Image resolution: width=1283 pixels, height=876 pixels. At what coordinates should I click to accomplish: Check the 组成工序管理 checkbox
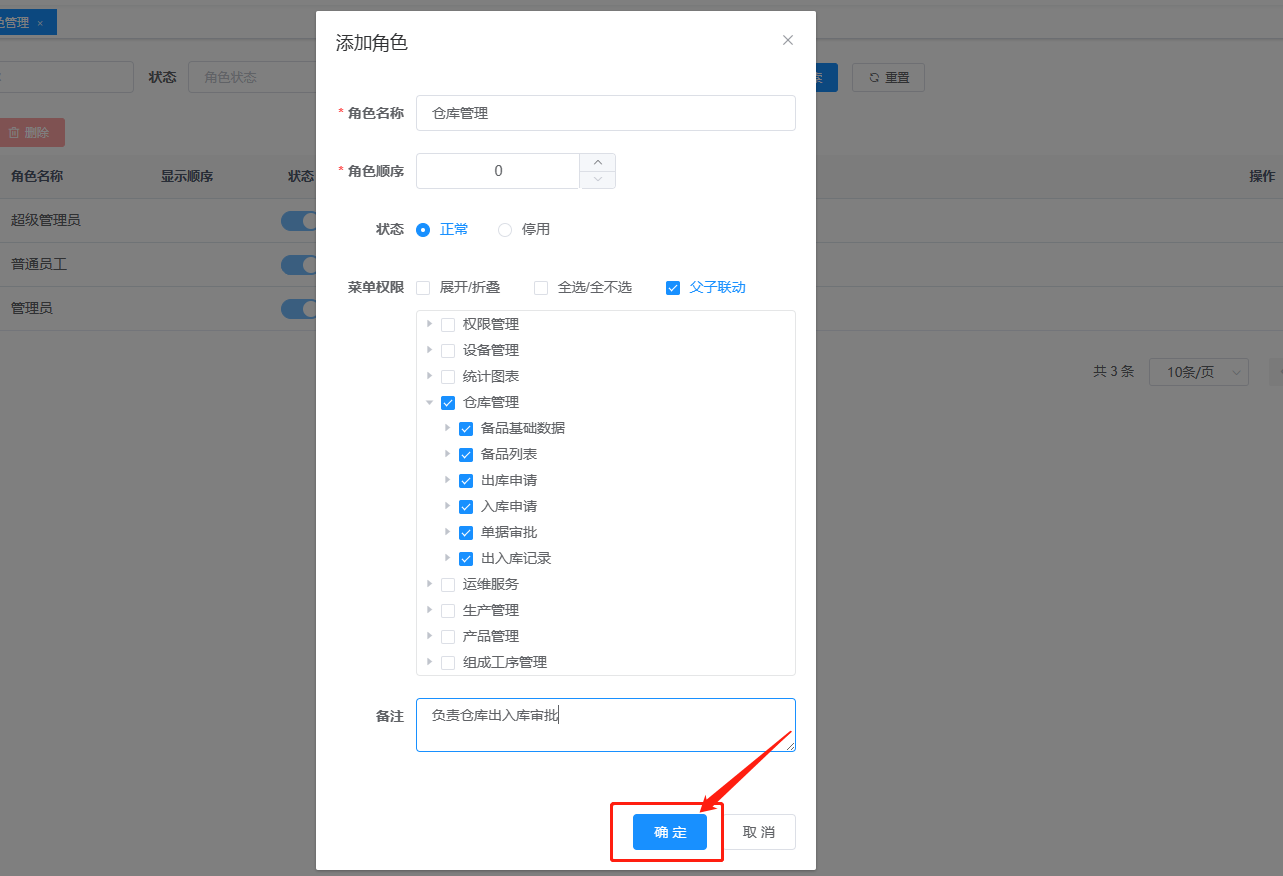pos(448,663)
